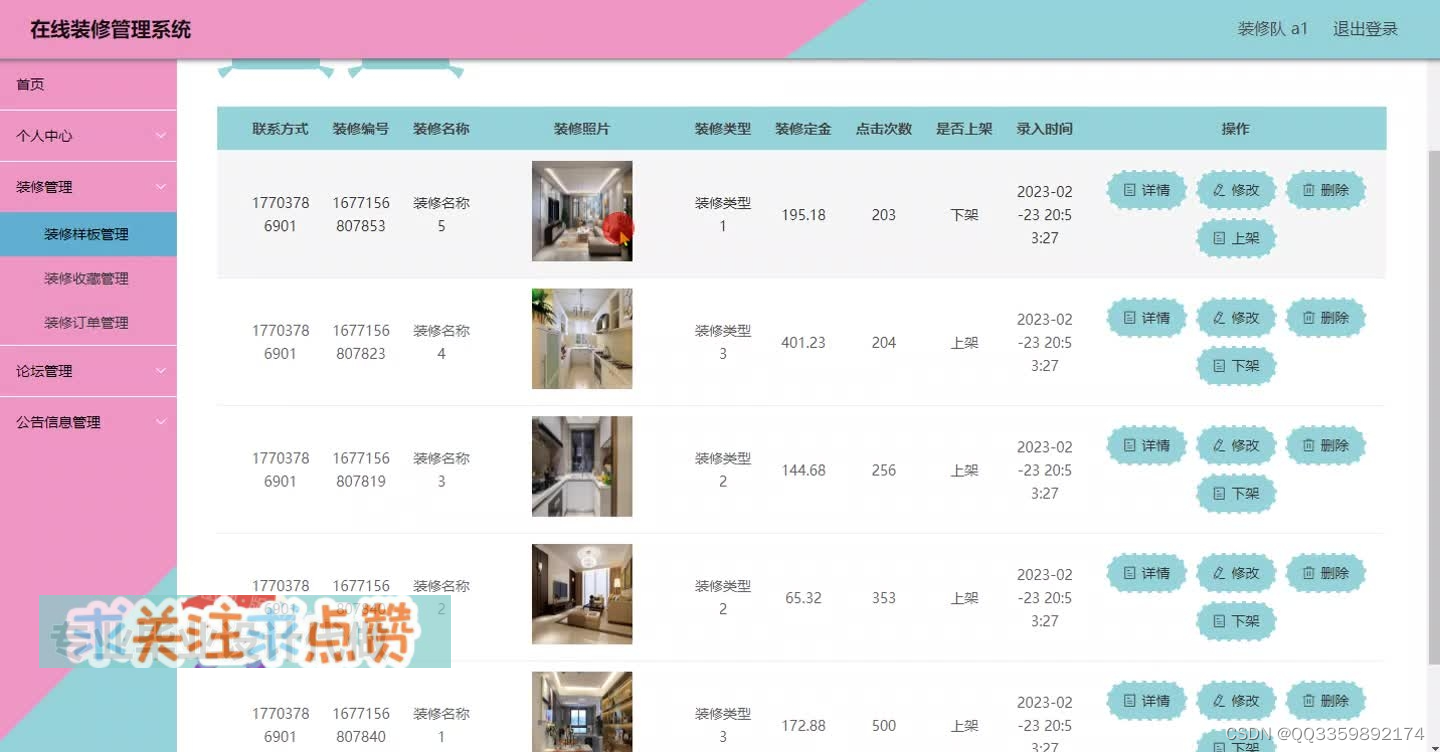Click 是否上架 column header

coord(964,129)
